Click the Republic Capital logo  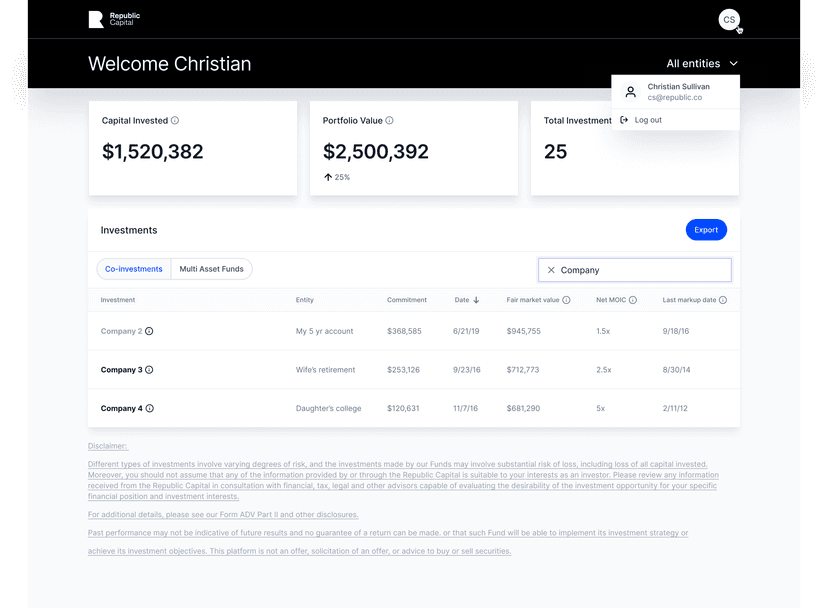click(113, 19)
